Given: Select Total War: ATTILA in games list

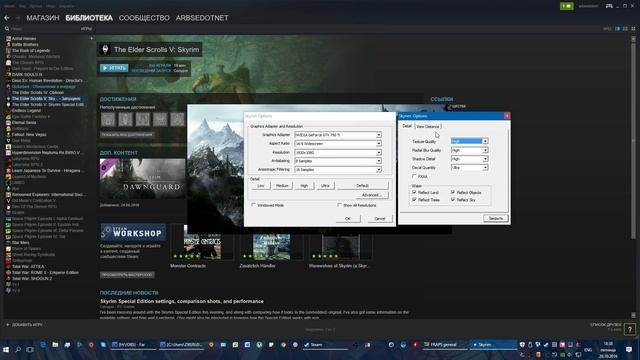Looking at the screenshot, I should click(28, 267).
